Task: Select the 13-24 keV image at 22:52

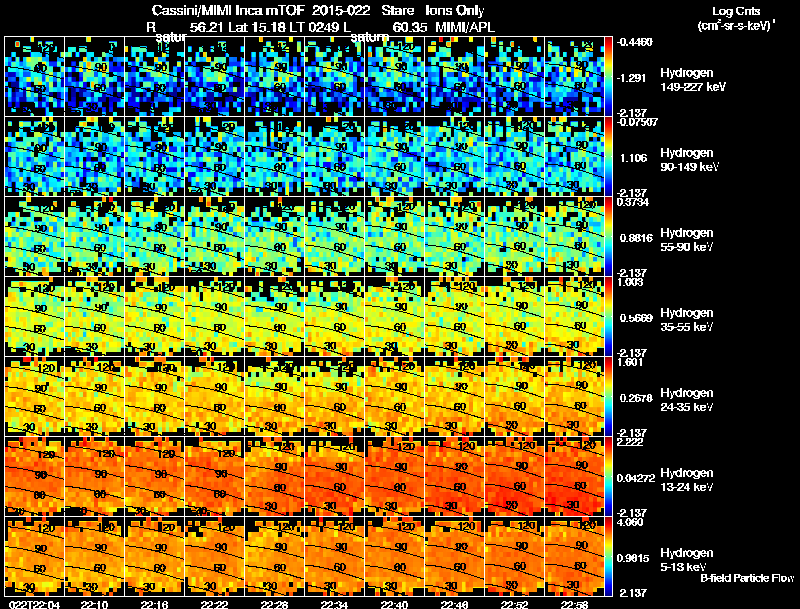Action: (x=515, y=477)
